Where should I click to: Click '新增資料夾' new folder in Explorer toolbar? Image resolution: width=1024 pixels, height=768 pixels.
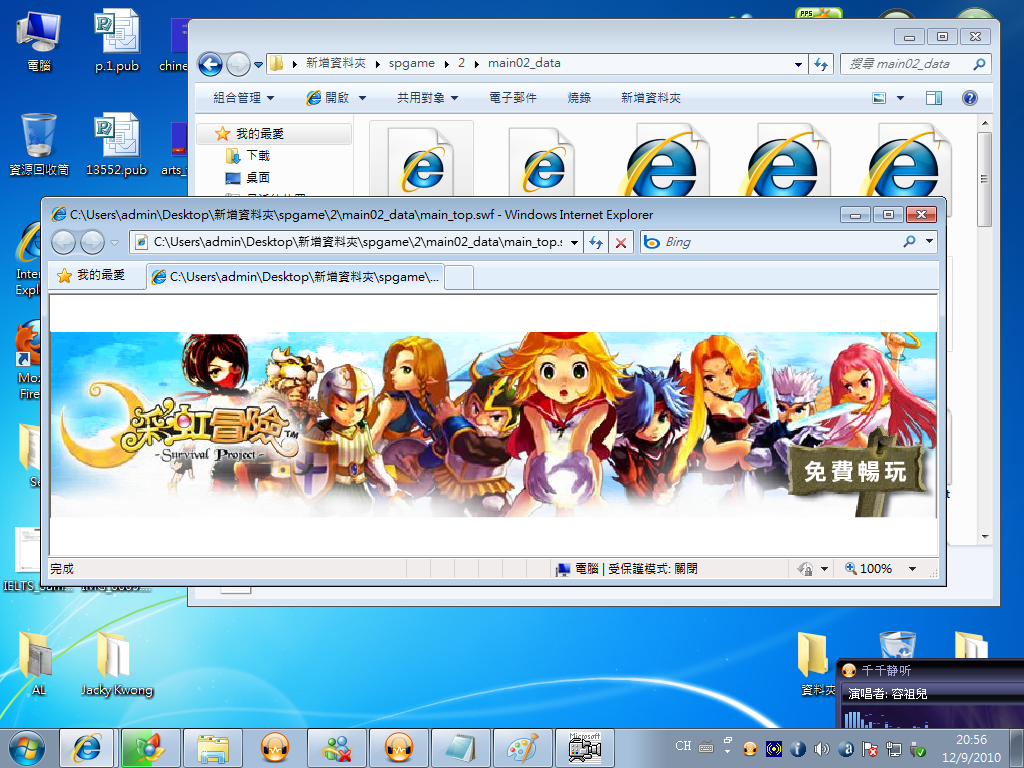[x=650, y=98]
